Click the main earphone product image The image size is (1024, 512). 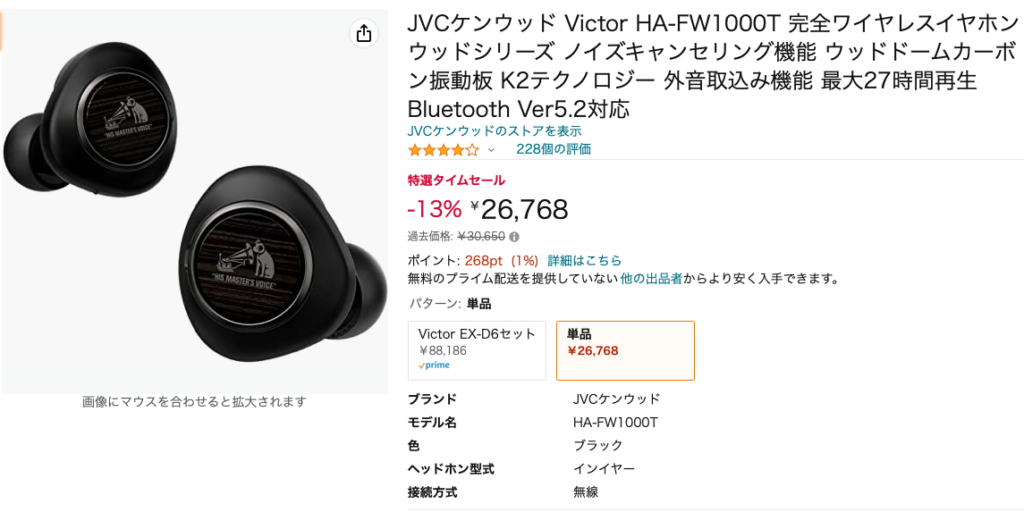coord(195,202)
